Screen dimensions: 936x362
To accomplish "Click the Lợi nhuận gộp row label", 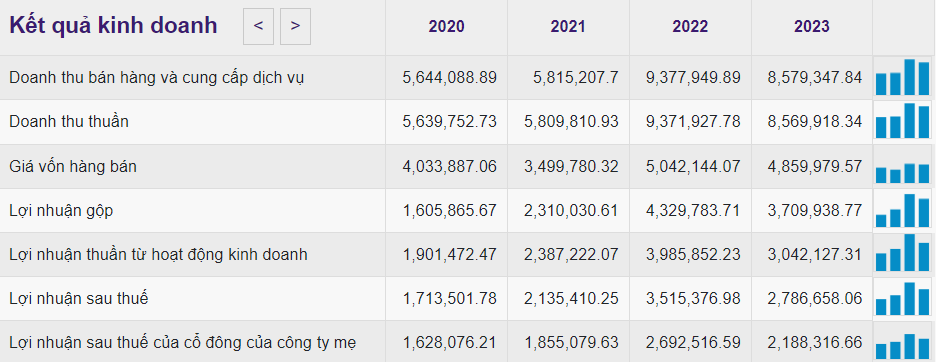I will click(x=61, y=210).
